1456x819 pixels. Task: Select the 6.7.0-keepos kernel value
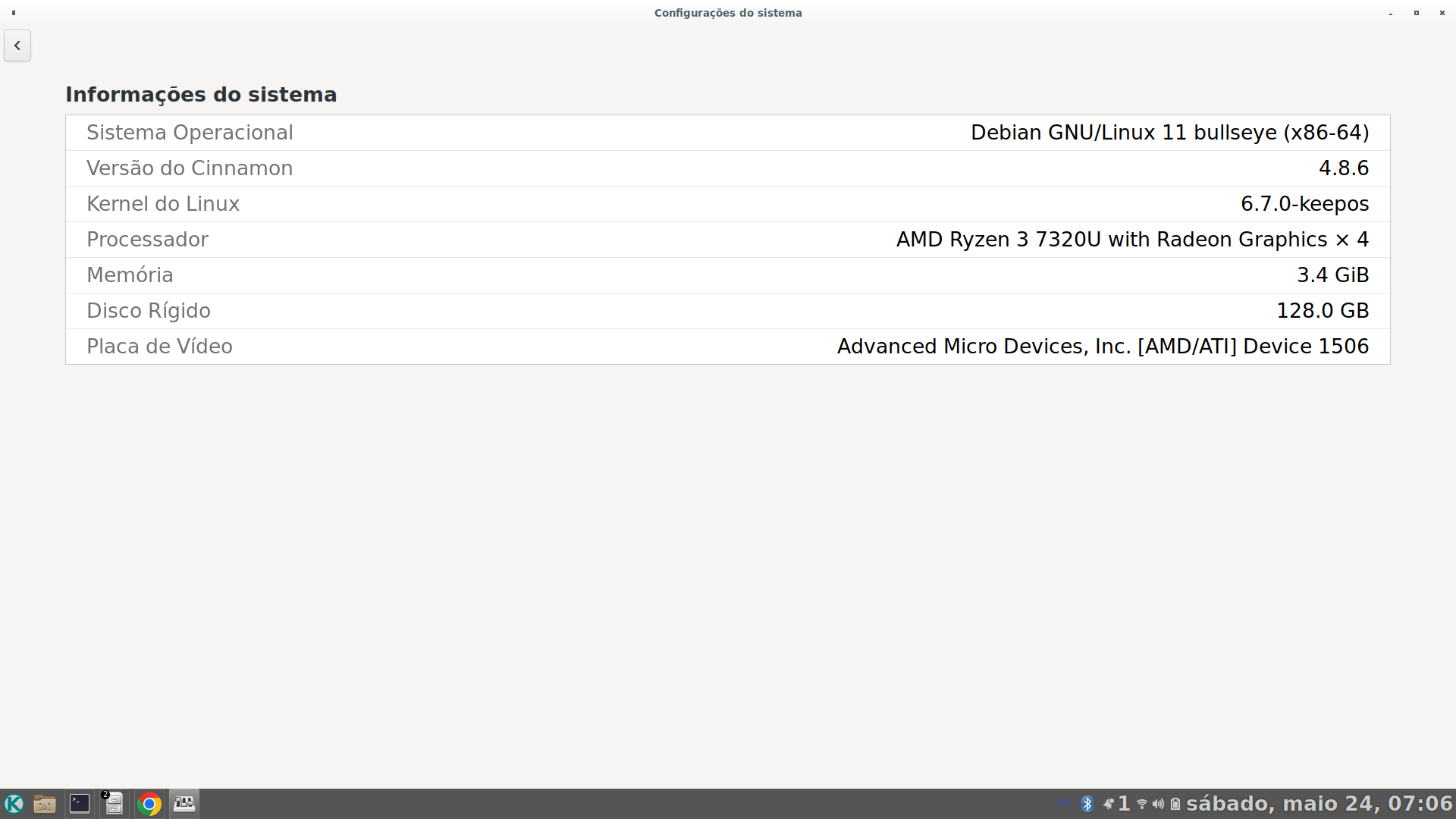coord(1305,204)
